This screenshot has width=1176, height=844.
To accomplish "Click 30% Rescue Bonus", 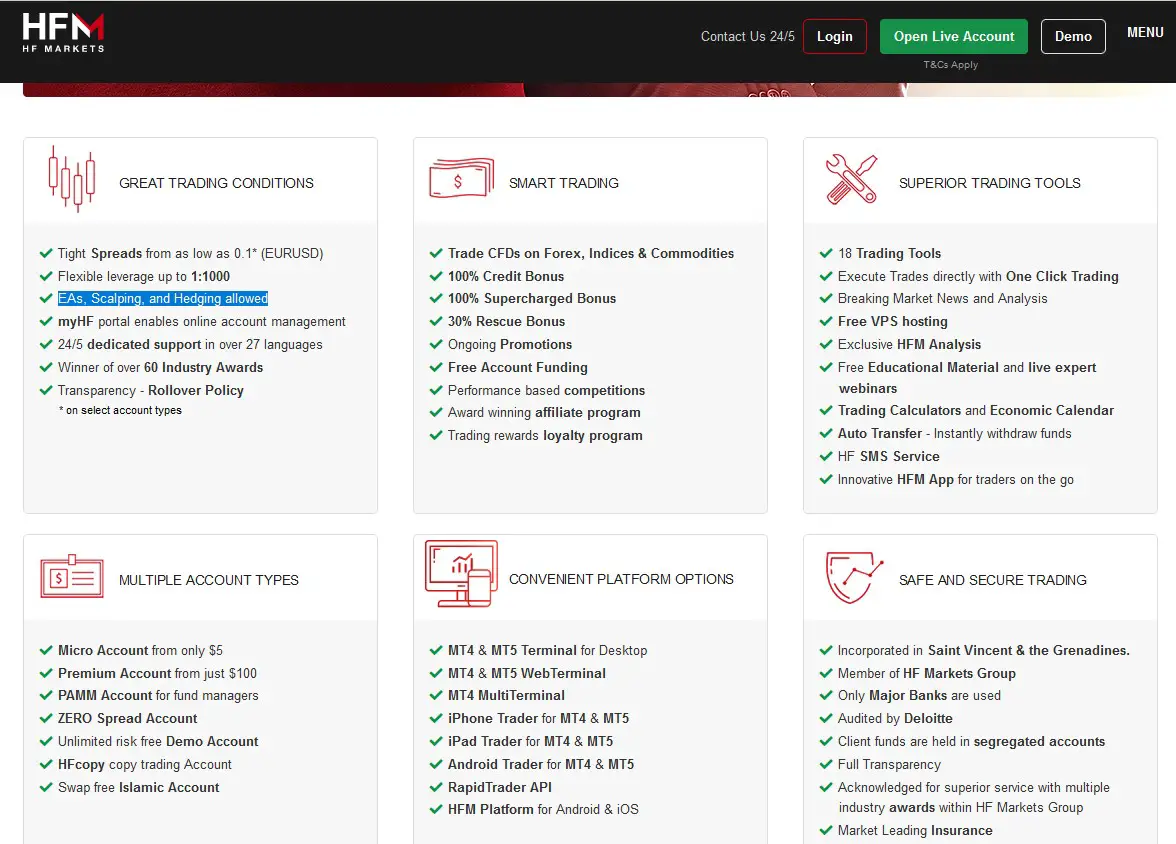I will [506, 321].
